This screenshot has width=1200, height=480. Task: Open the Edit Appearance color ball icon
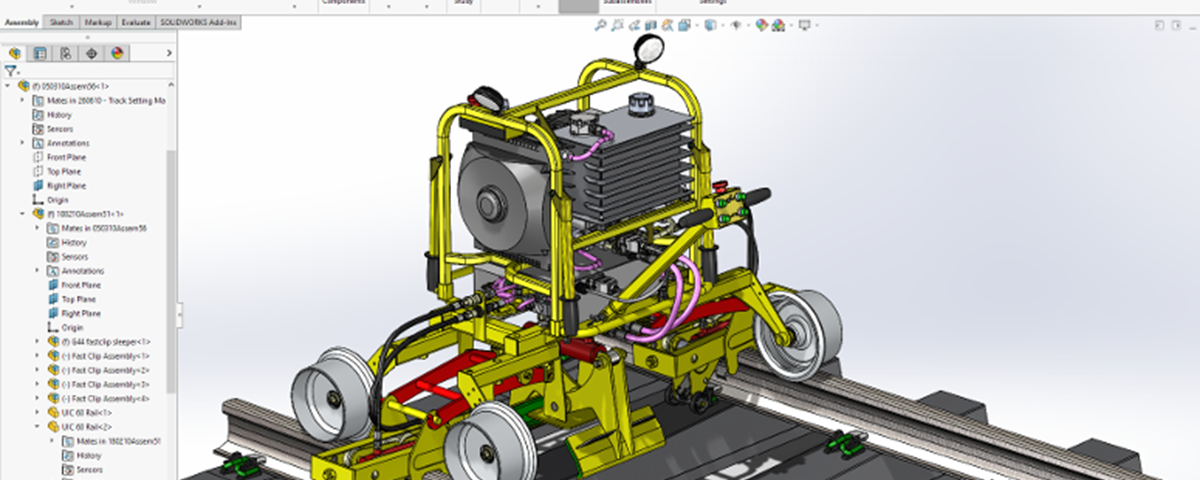click(x=761, y=26)
